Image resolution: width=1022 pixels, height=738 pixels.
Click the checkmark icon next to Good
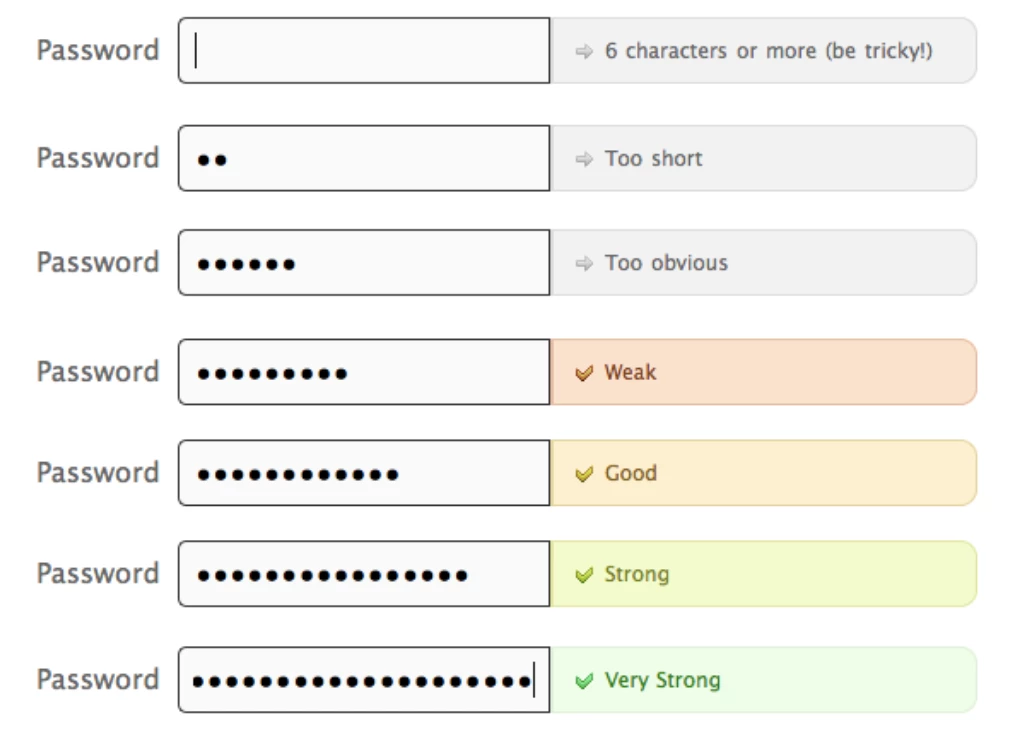click(584, 474)
